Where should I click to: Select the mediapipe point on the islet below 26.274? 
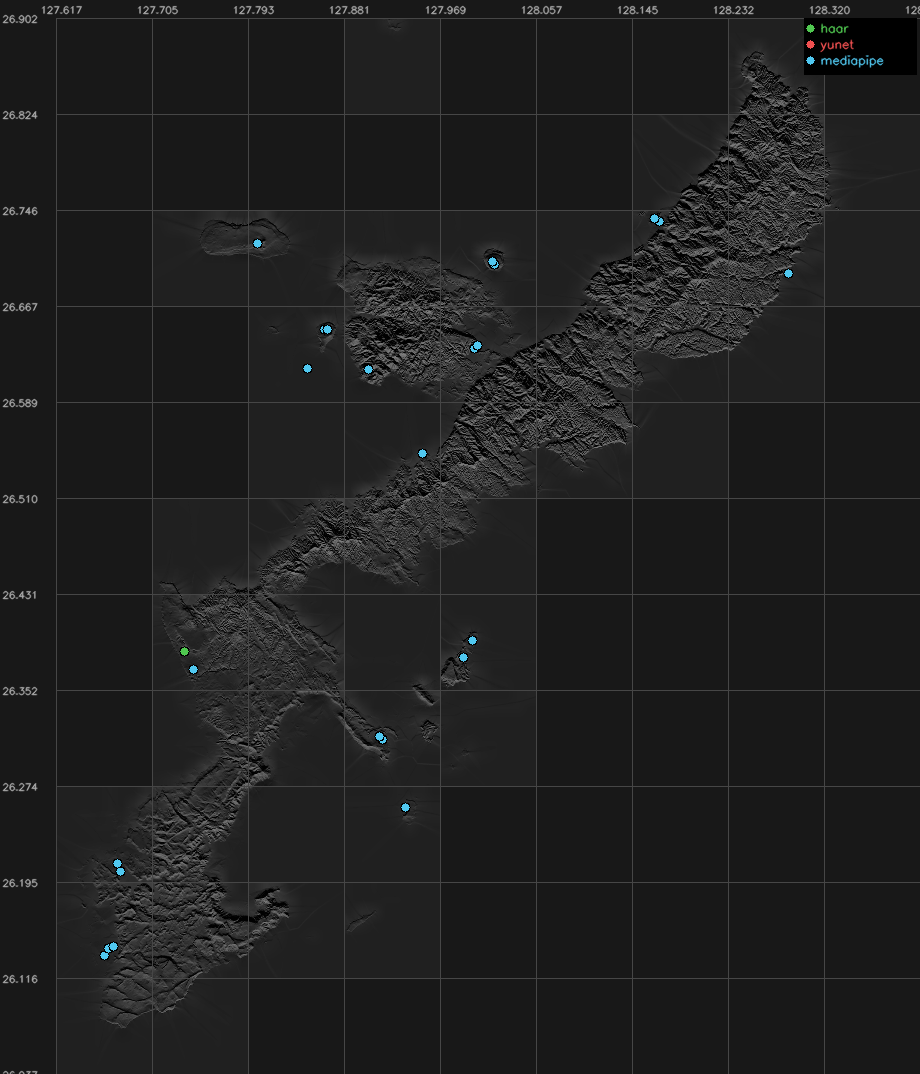(406, 808)
